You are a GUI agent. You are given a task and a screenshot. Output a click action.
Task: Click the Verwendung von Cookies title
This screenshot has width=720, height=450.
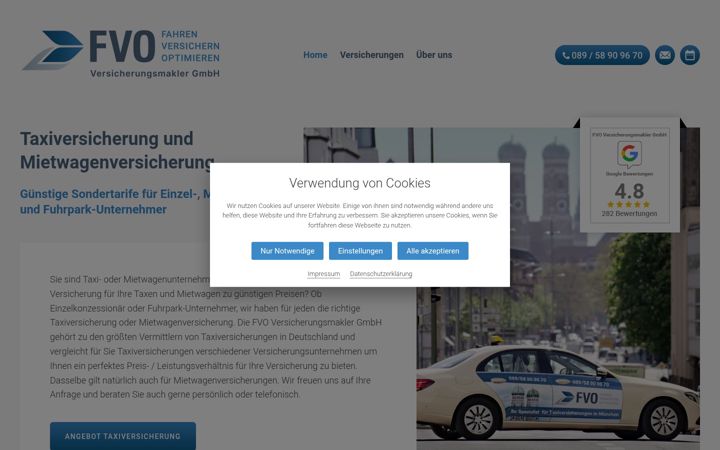(360, 183)
